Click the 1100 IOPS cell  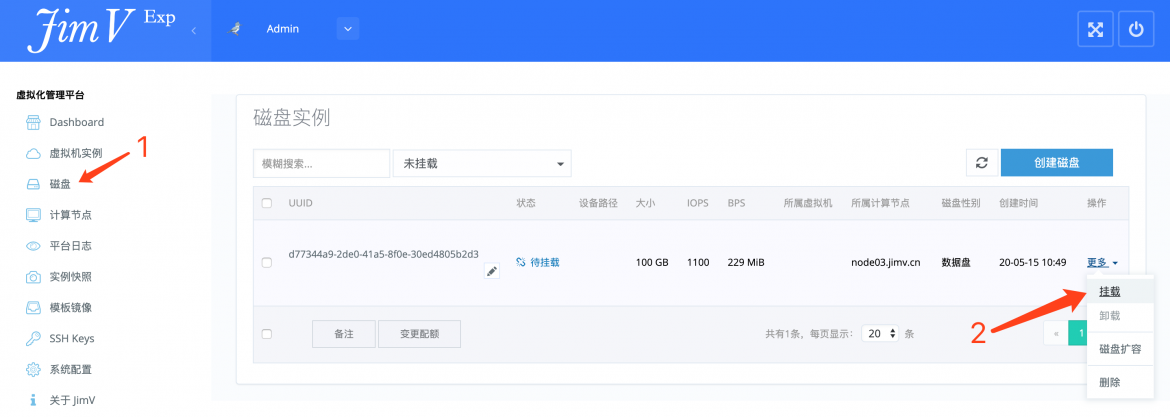click(698, 263)
